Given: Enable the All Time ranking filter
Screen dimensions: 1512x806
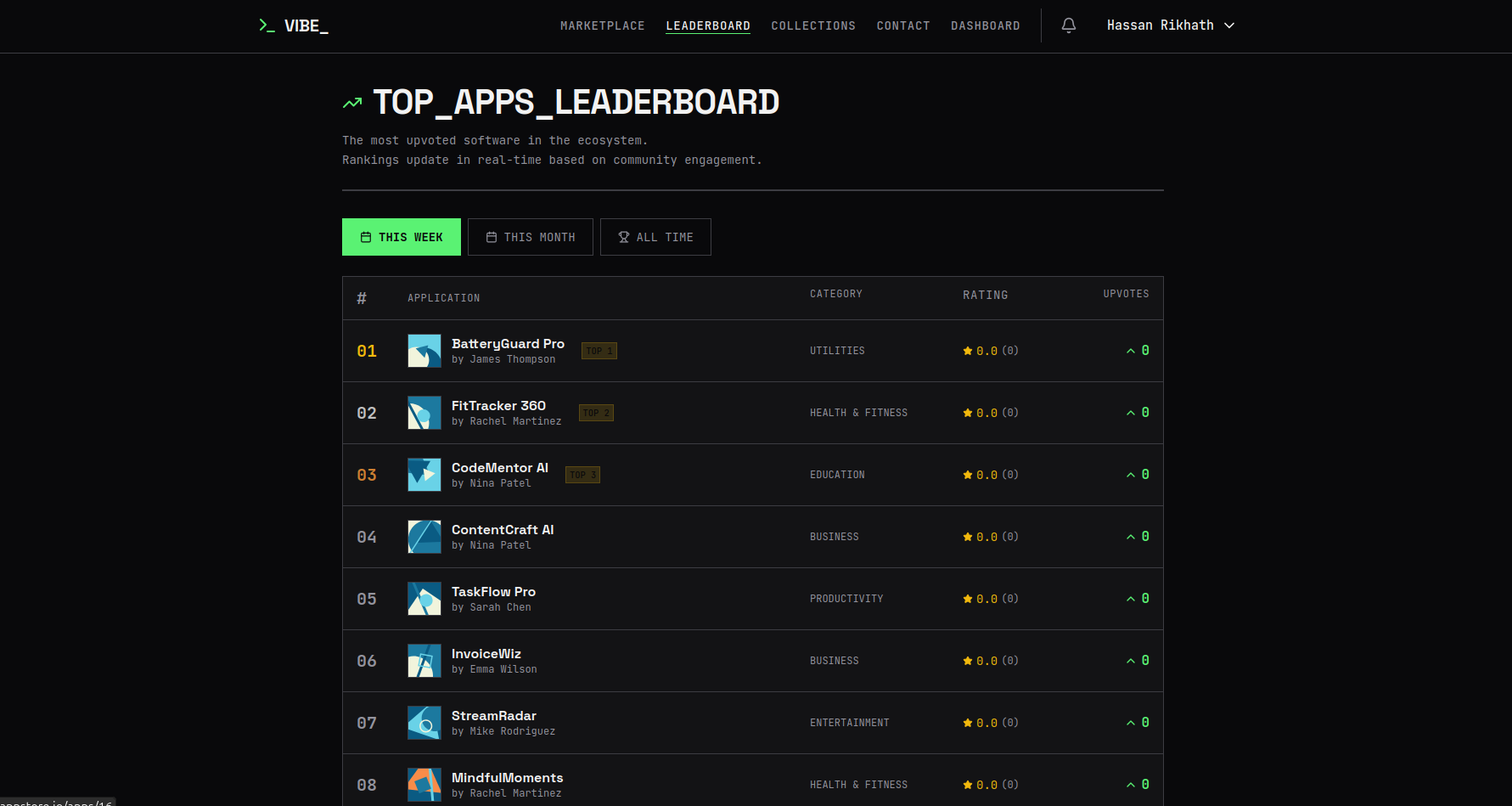Looking at the screenshot, I should (x=655, y=237).
